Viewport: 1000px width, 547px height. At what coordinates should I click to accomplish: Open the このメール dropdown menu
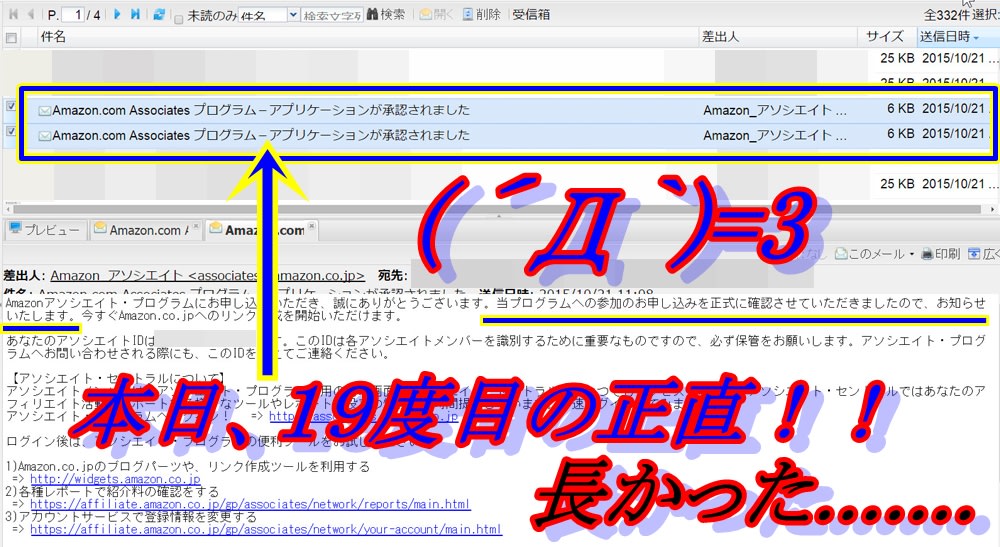tap(874, 254)
